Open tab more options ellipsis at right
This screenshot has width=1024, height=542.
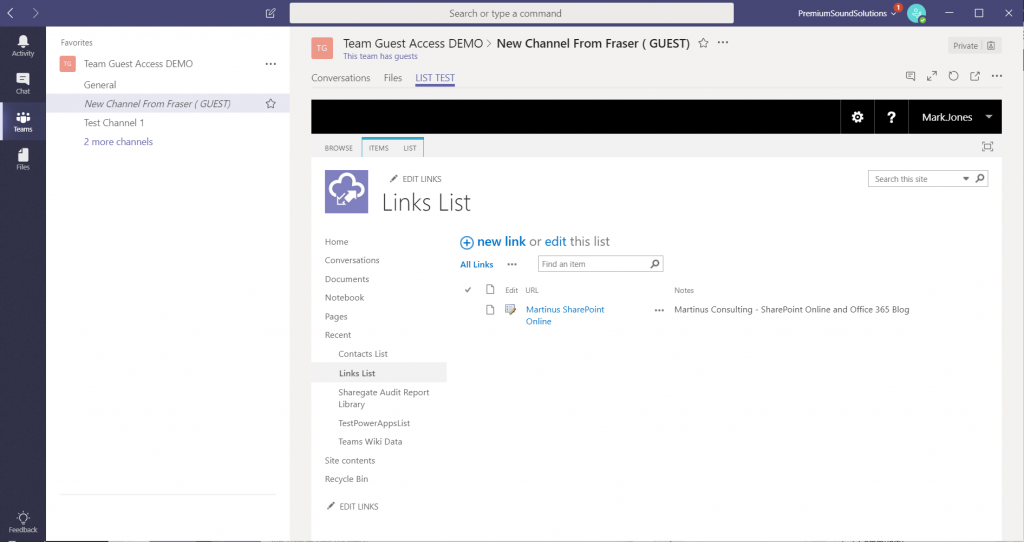tap(997, 76)
